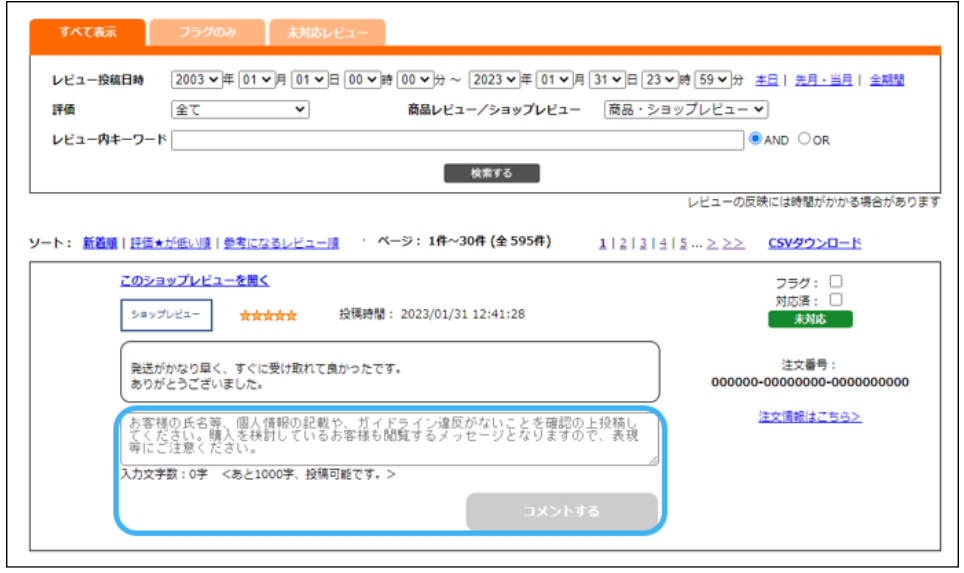
Task: Click the レビュー内キーワード input field
Action: [x=457, y=140]
